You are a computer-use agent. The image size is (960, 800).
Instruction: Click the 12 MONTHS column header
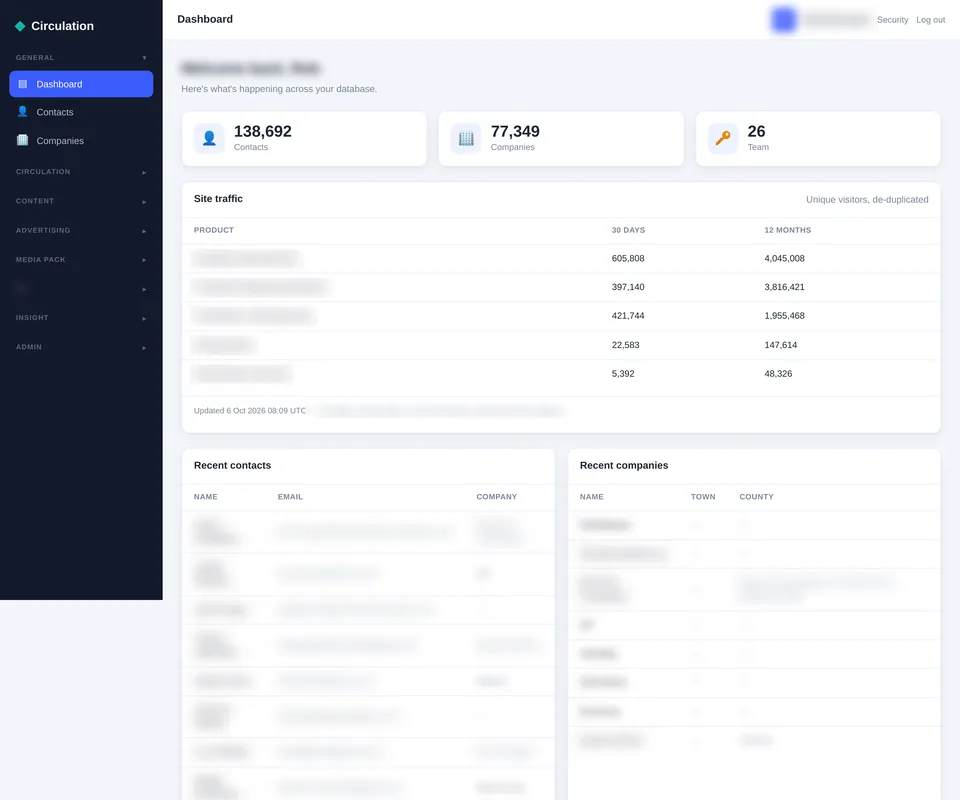coord(787,230)
